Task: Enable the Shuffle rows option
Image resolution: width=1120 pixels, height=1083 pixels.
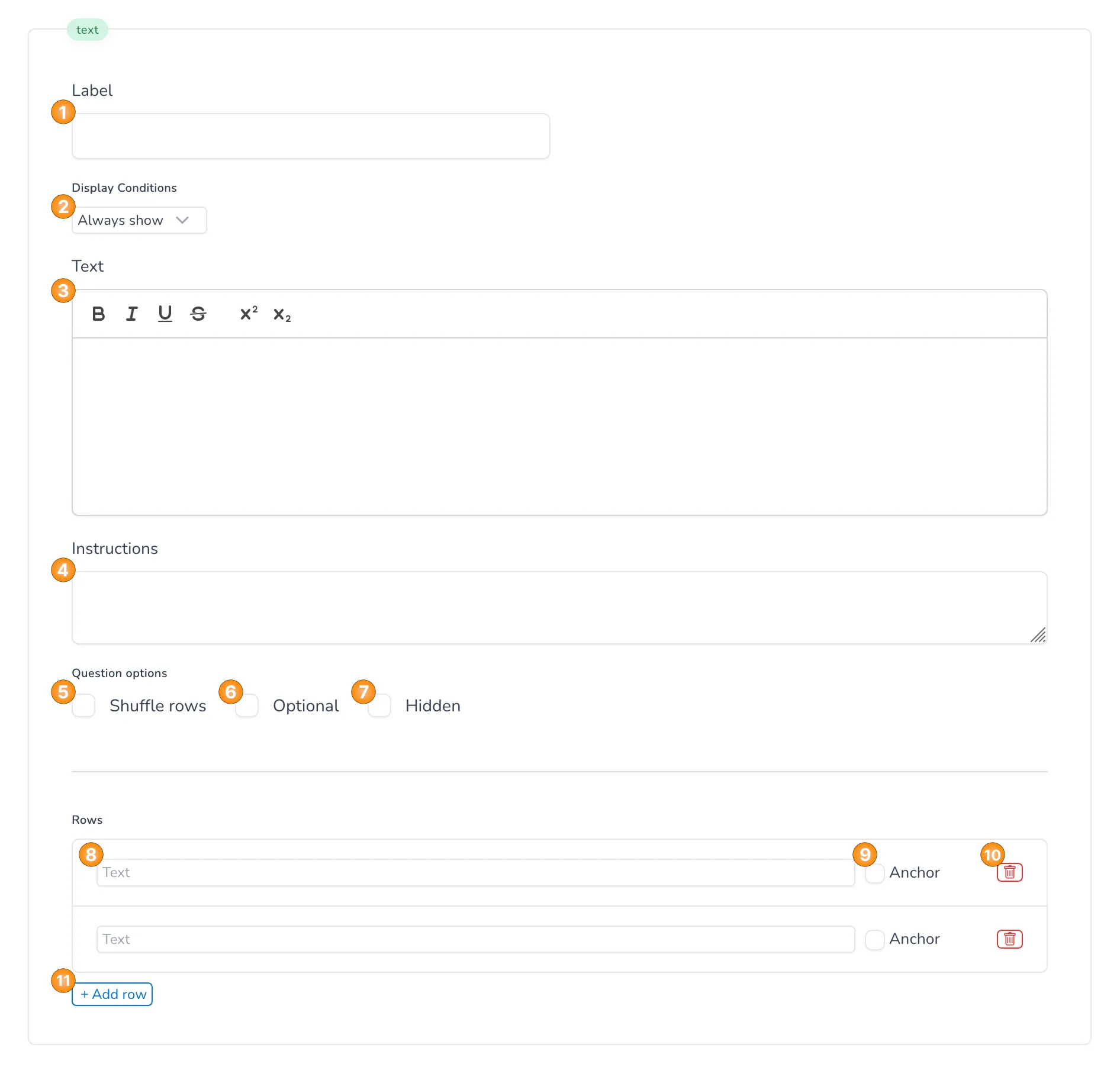Action: [x=83, y=705]
